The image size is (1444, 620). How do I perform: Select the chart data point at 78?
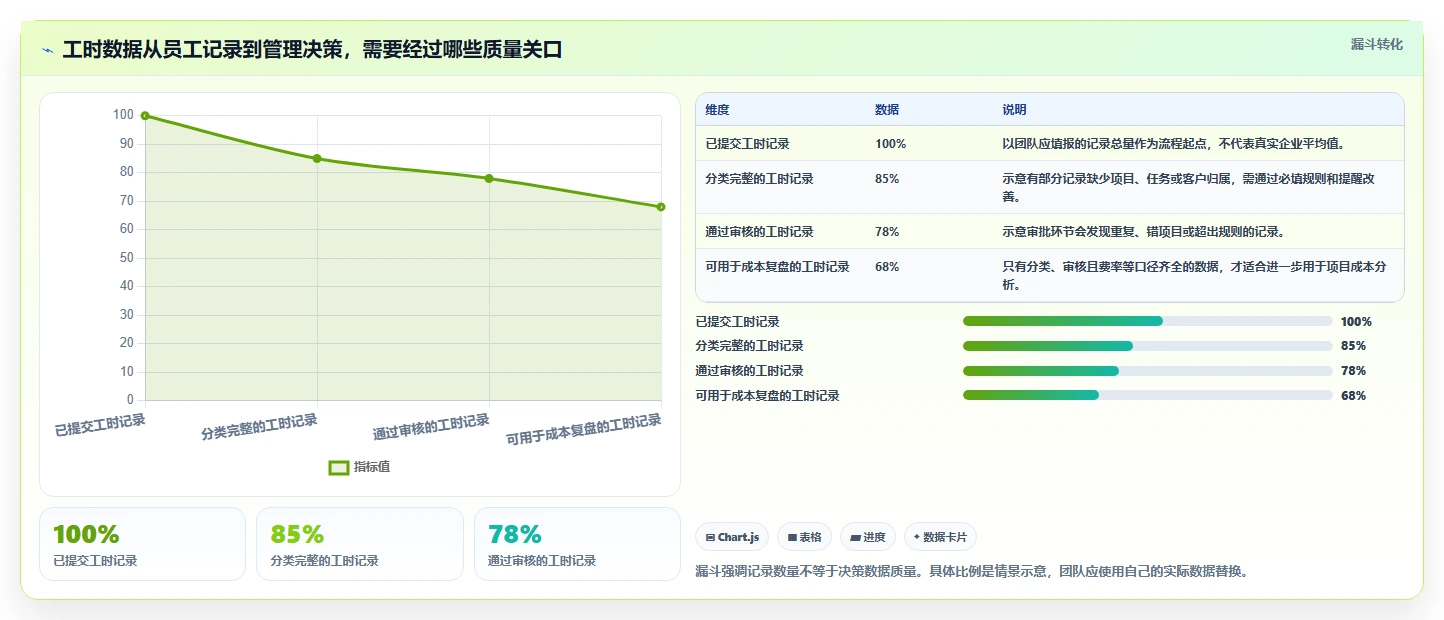coord(489,178)
